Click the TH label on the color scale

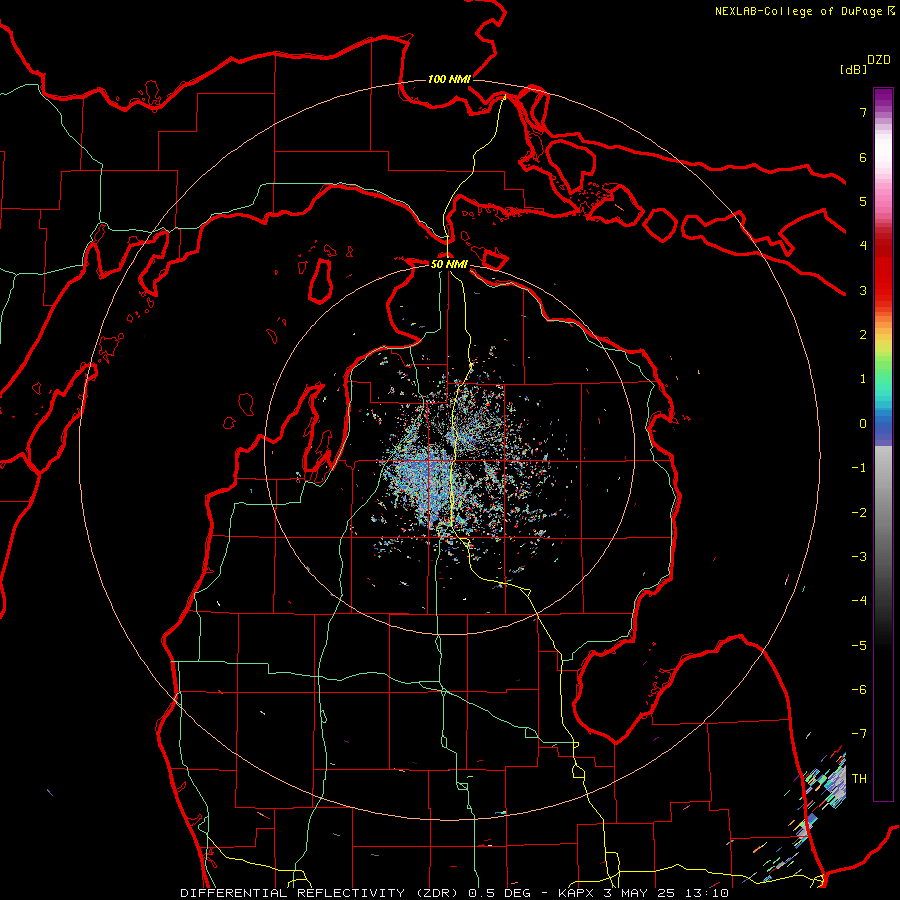pos(859,778)
